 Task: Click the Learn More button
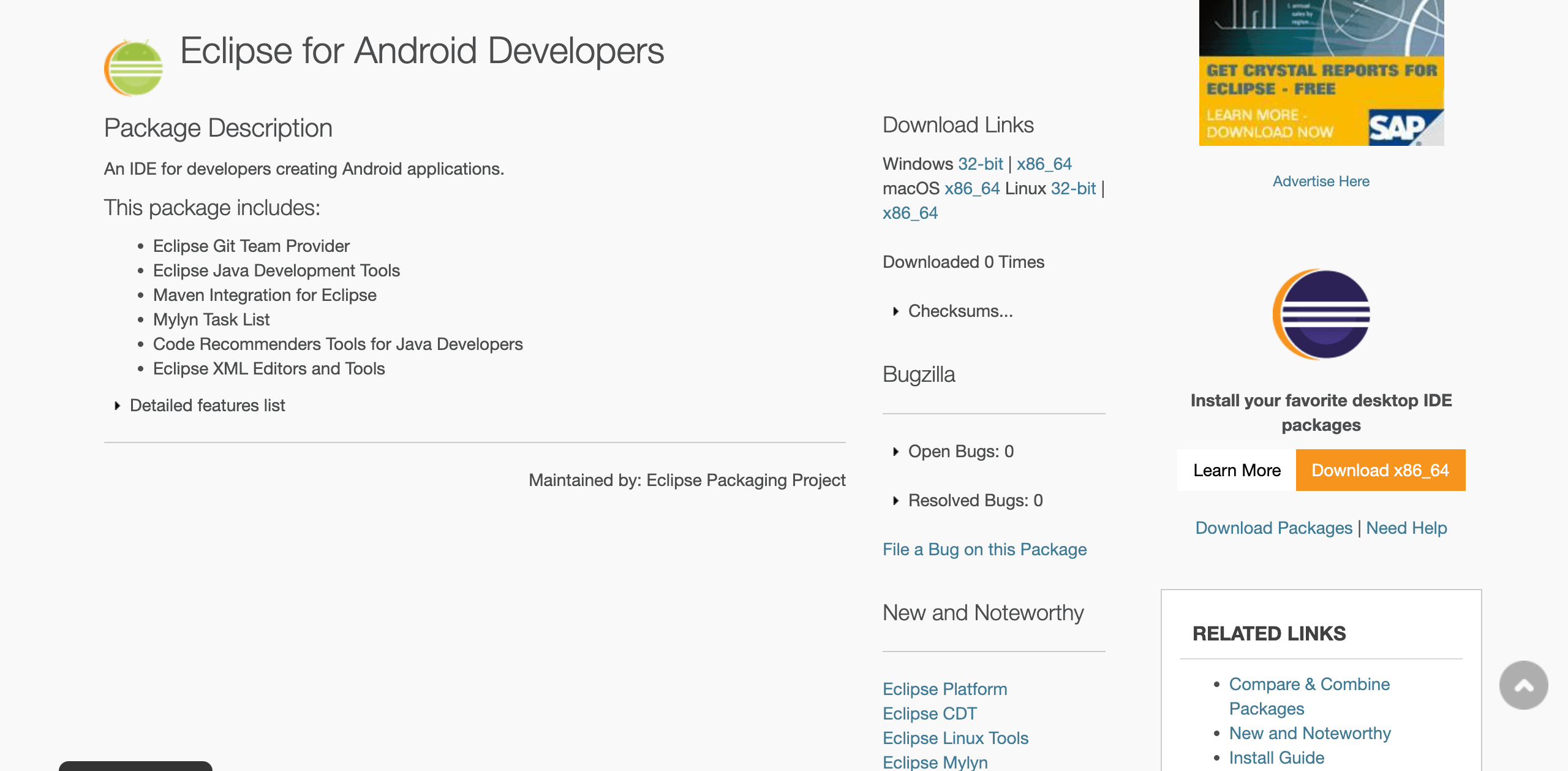tap(1237, 470)
